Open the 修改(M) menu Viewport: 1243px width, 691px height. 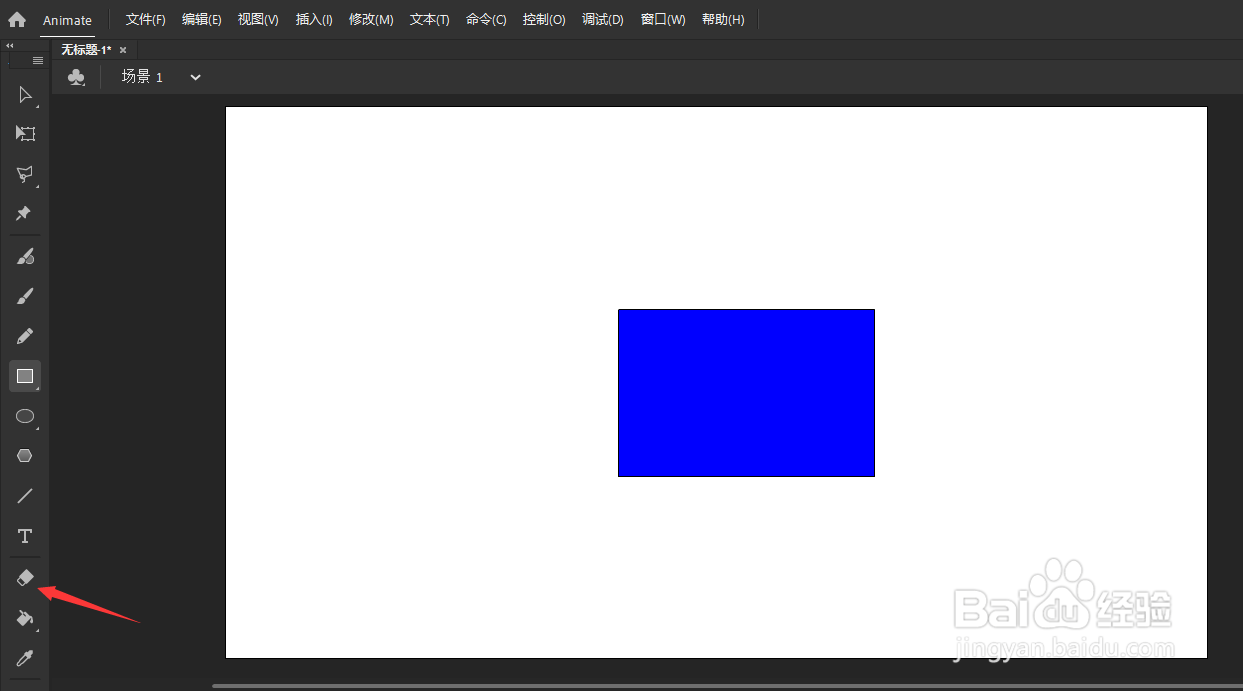coord(371,20)
